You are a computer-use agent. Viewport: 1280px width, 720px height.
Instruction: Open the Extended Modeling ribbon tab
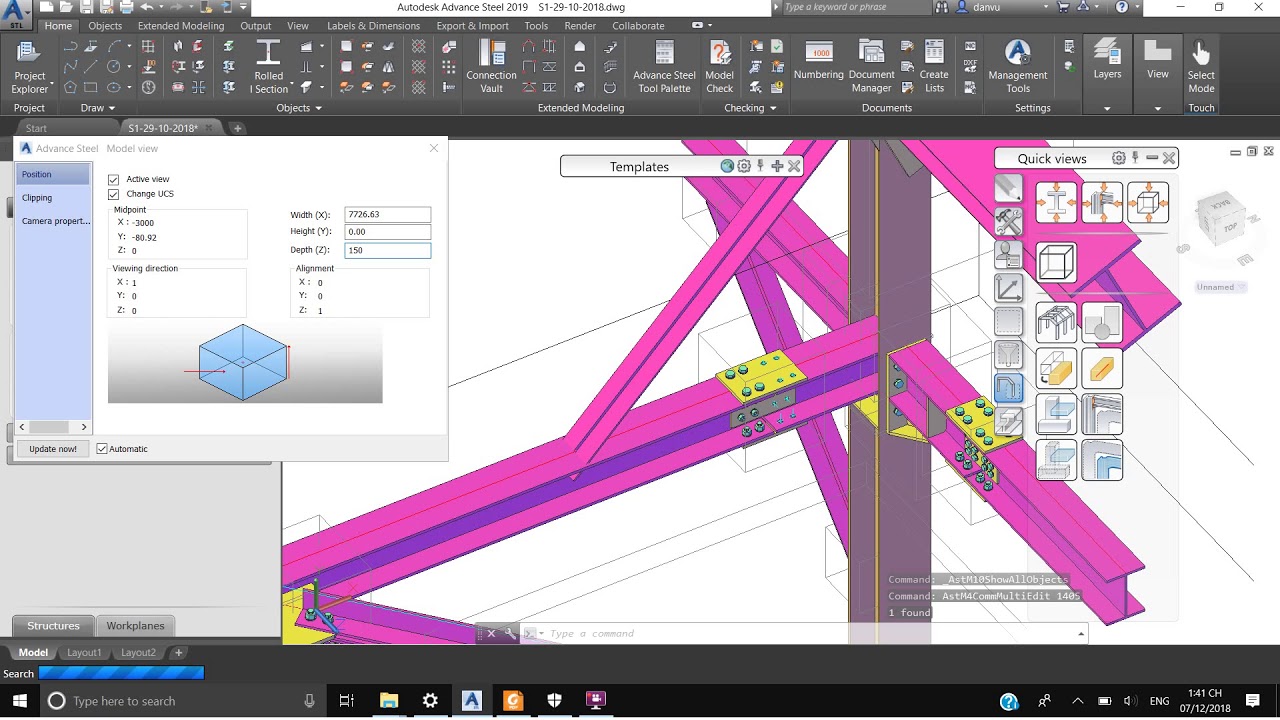tap(181, 26)
